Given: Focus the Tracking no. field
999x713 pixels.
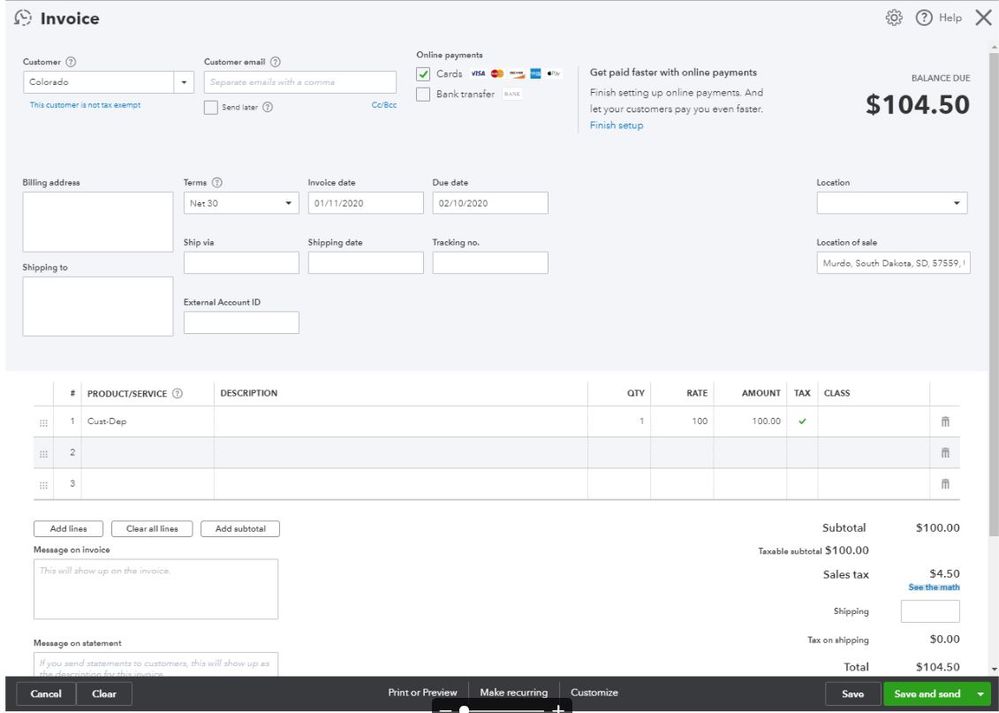Looking at the screenshot, I should pyautogui.click(x=490, y=263).
